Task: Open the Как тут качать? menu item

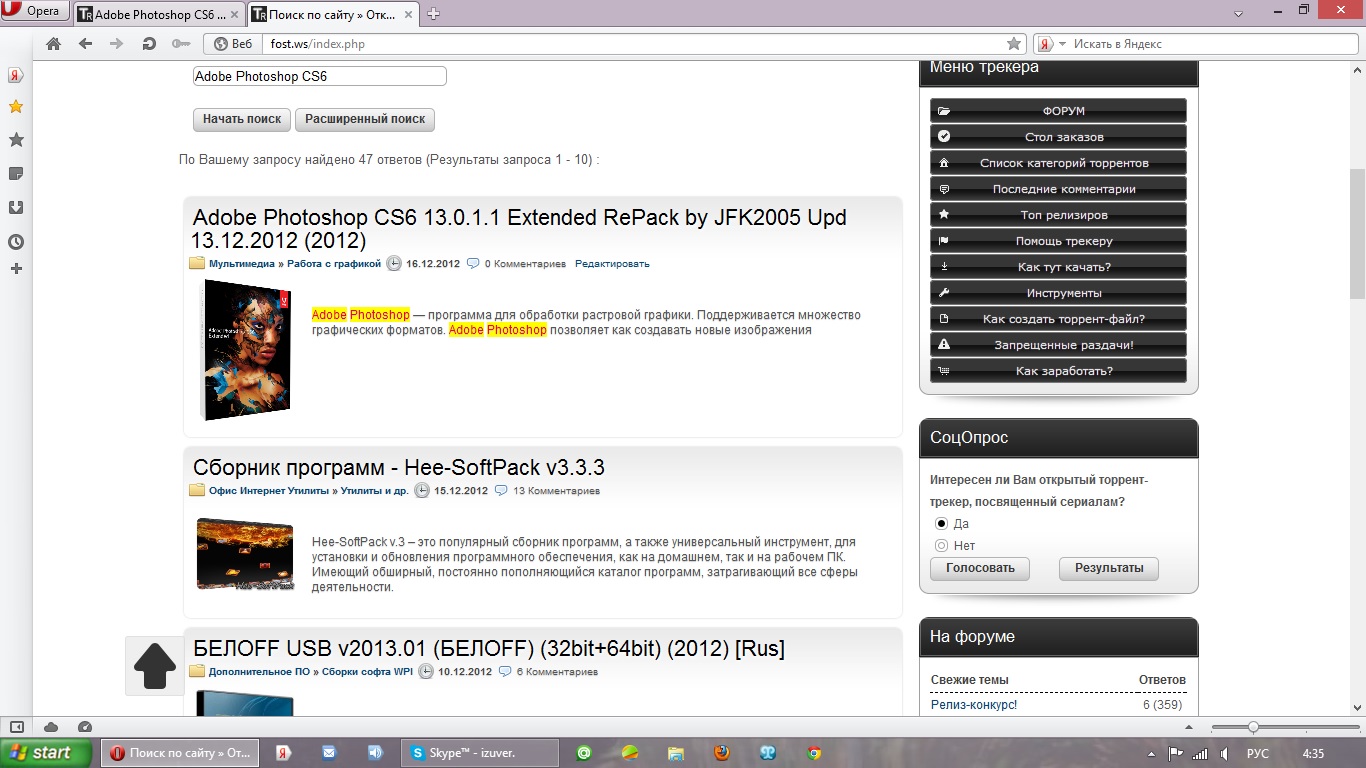Action: 1058,267
